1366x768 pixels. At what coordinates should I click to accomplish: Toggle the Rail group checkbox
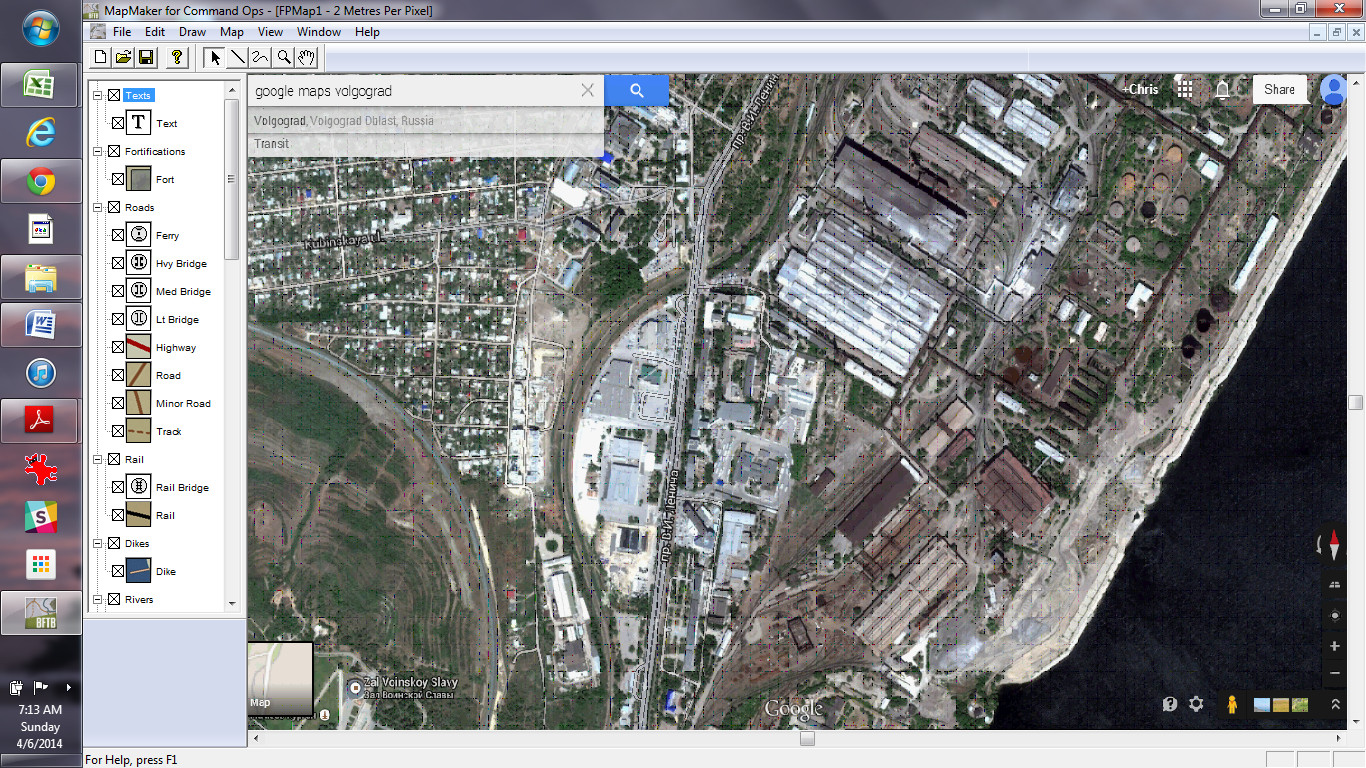pyautogui.click(x=114, y=460)
